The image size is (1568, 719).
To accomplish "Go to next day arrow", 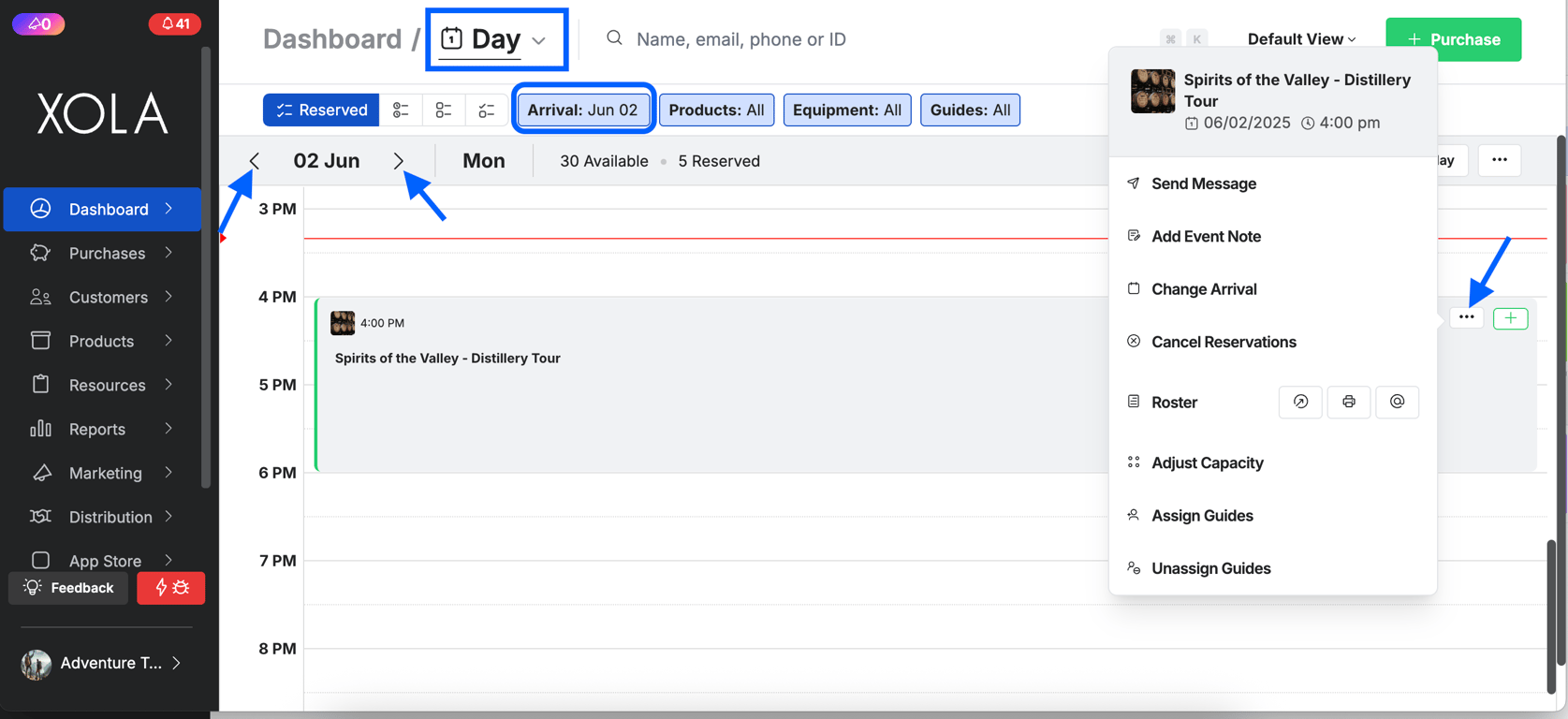I will point(399,161).
